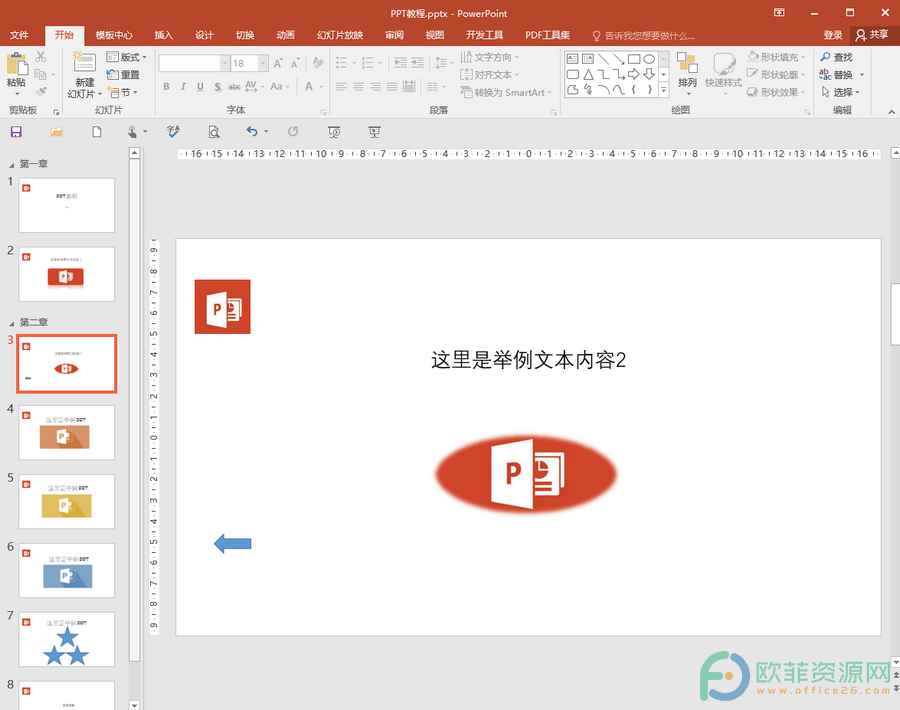Decrease font size with smaller A icon
This screenshot has height=710, width=900.
click(x=295, y=63)
